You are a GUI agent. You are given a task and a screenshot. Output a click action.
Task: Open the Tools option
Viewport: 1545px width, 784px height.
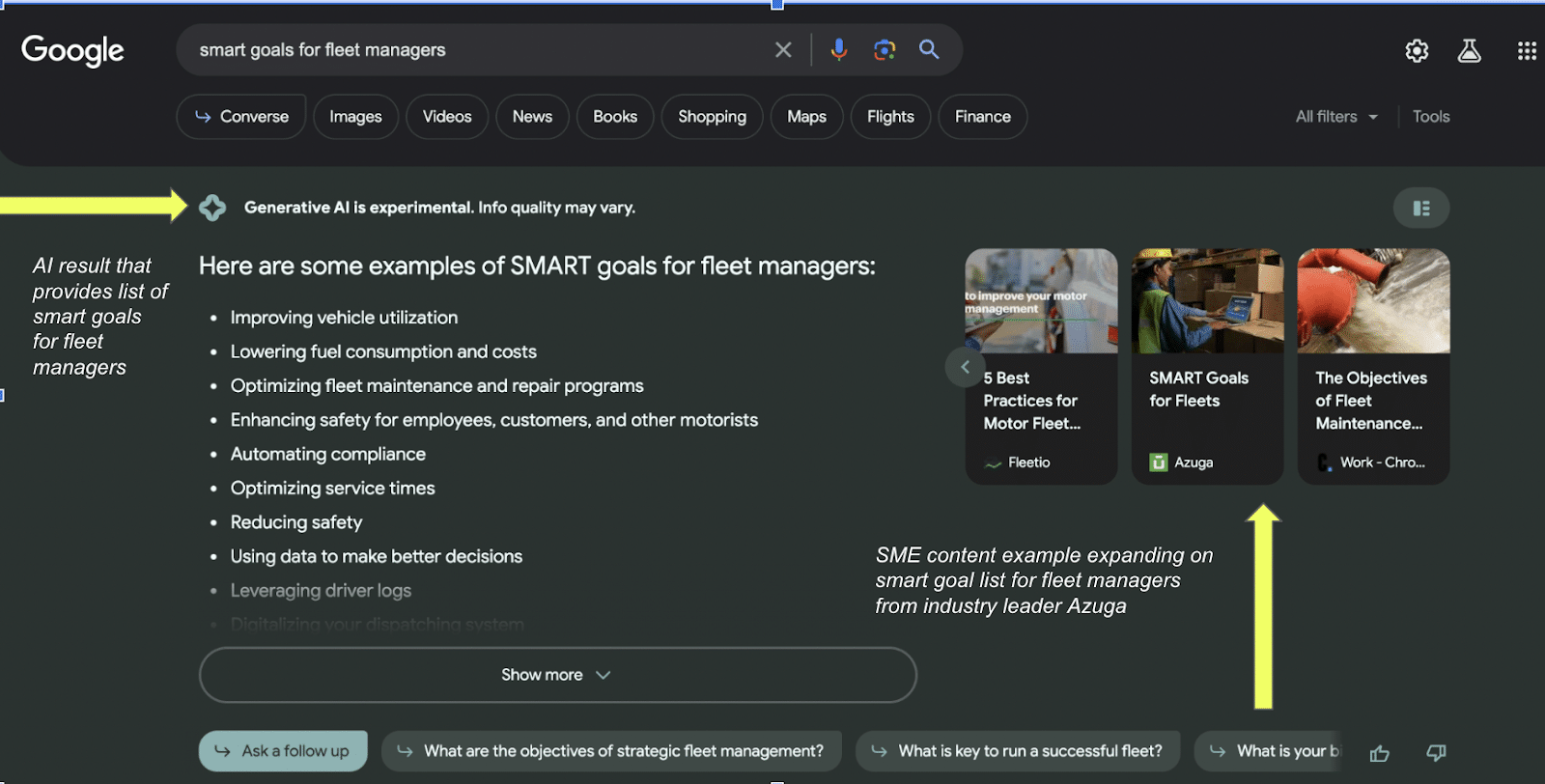coord(1430,117)
